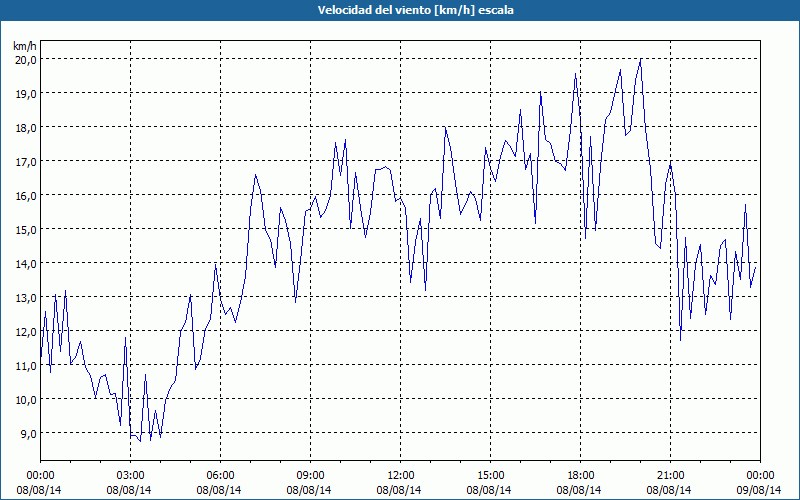Viewport: 800px width, 500px height.
Task: Click the 'km/h' unit label on y-axis
Action: point(25,46)
